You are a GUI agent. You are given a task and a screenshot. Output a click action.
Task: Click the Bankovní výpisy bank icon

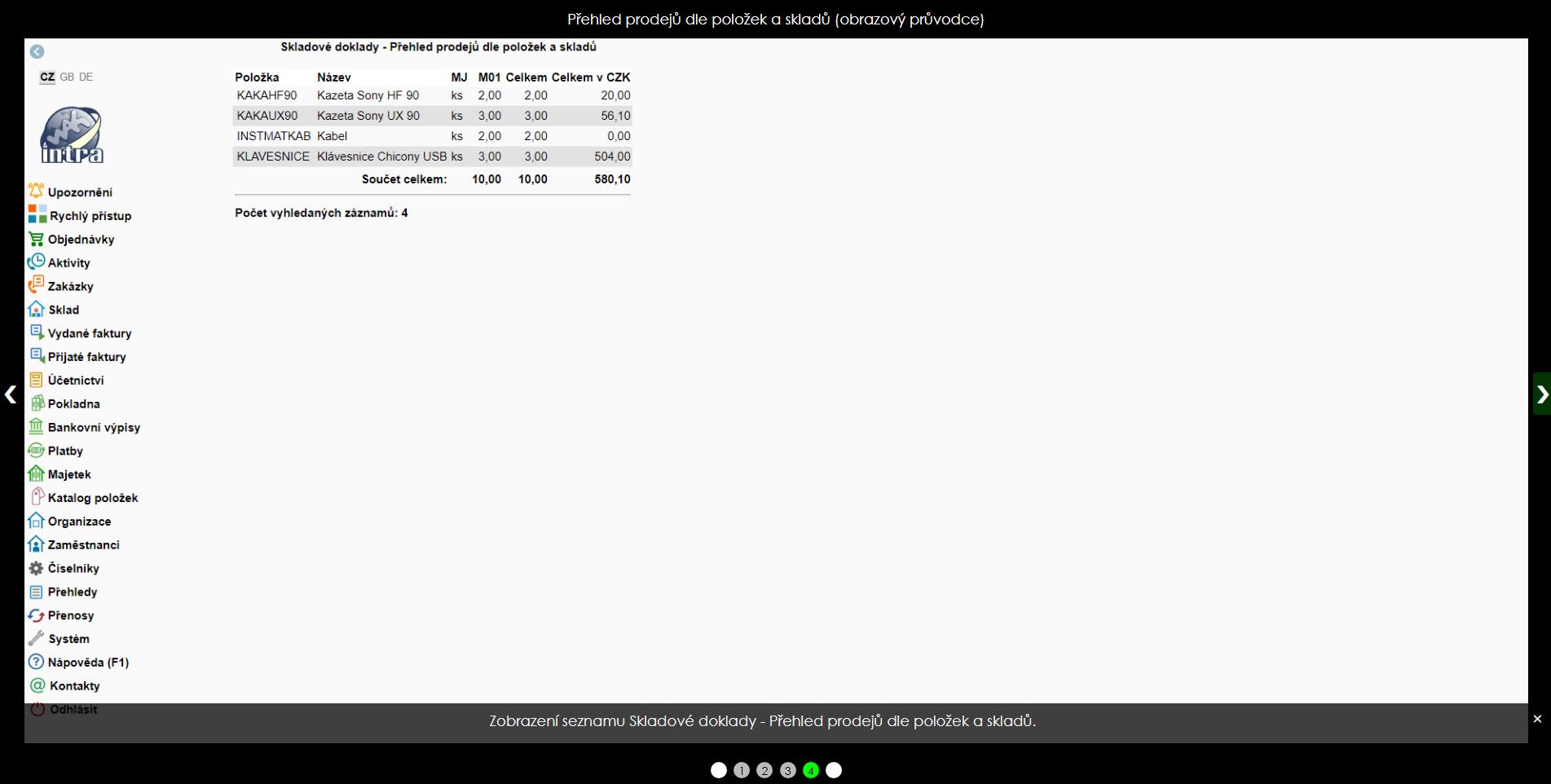click(36, 427)
